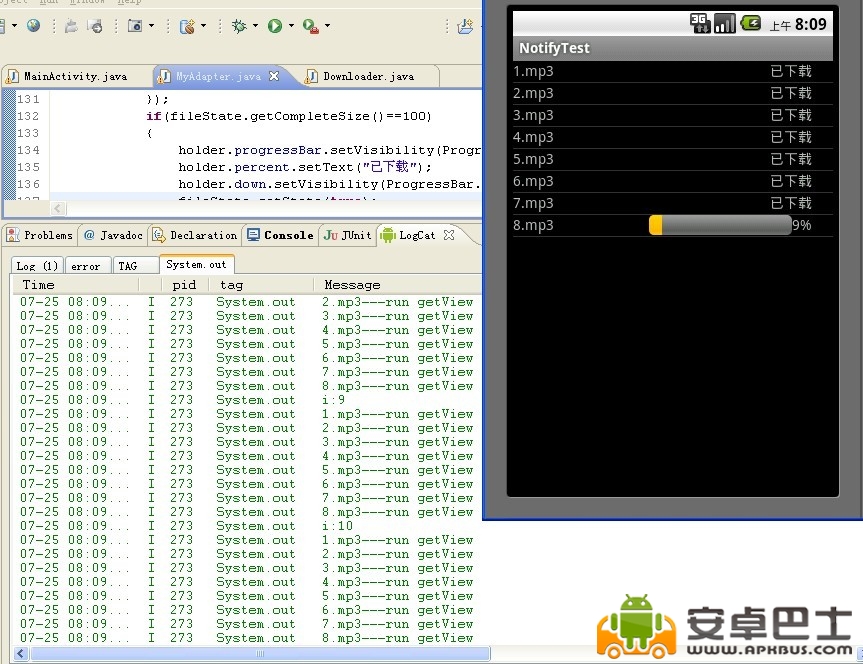Select the error filter tab in LogCat
Screen dimensions: 863x664
(86, 266)
